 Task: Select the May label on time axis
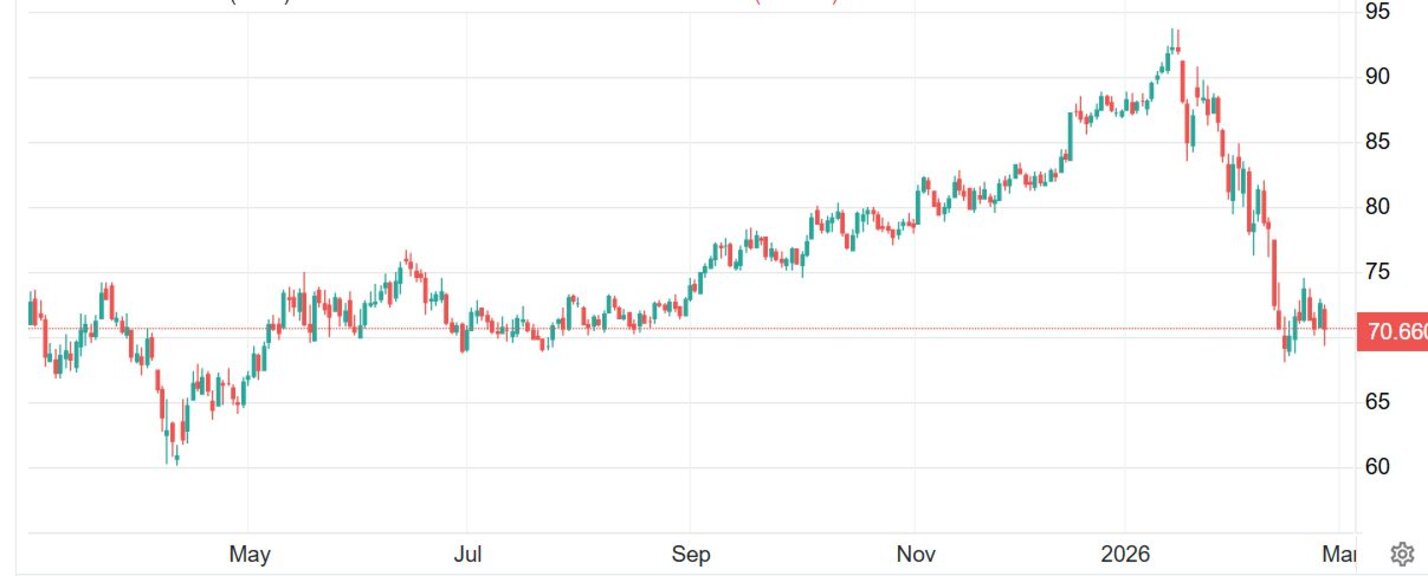pos(249,554)
